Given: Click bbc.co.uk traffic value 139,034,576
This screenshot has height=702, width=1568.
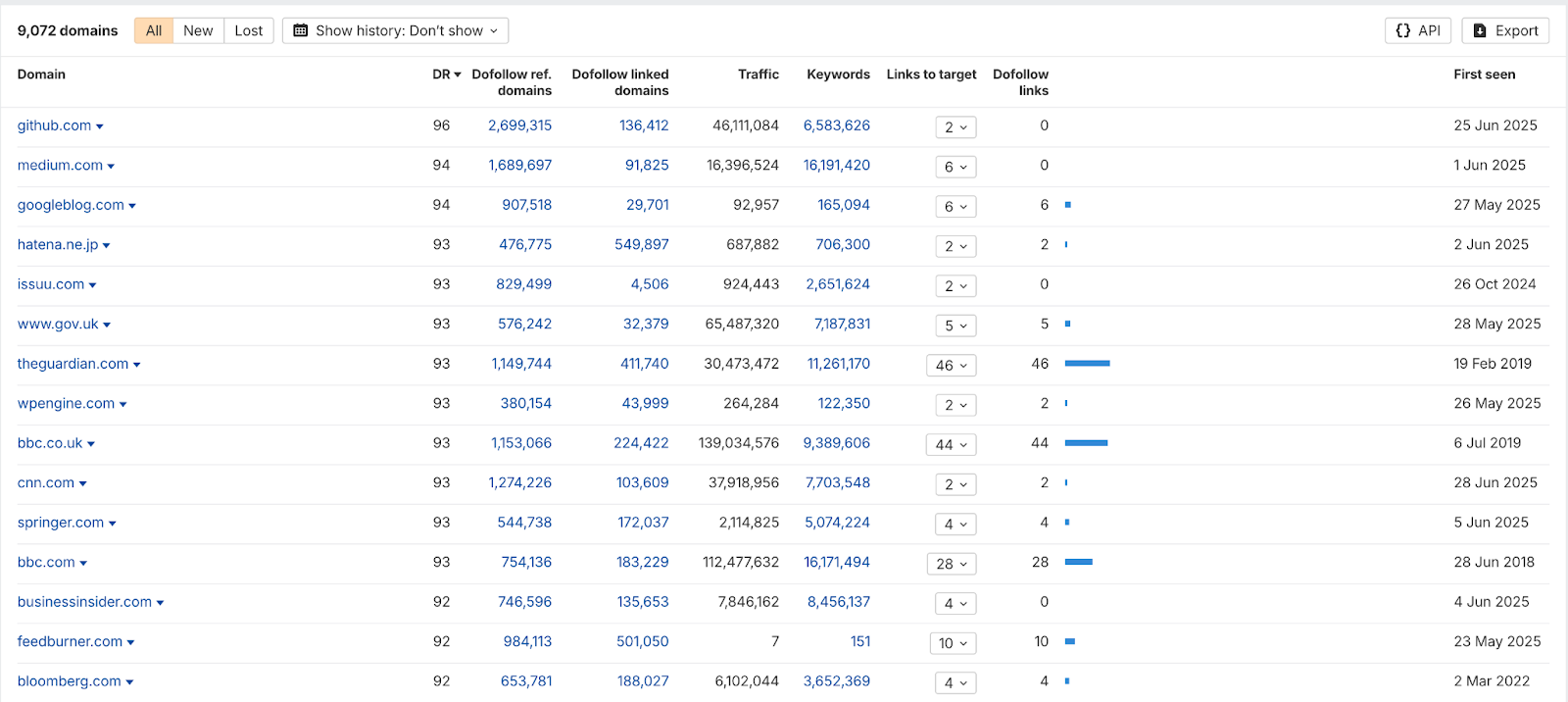Looking at the screenshot, I should tap(739, 443).
